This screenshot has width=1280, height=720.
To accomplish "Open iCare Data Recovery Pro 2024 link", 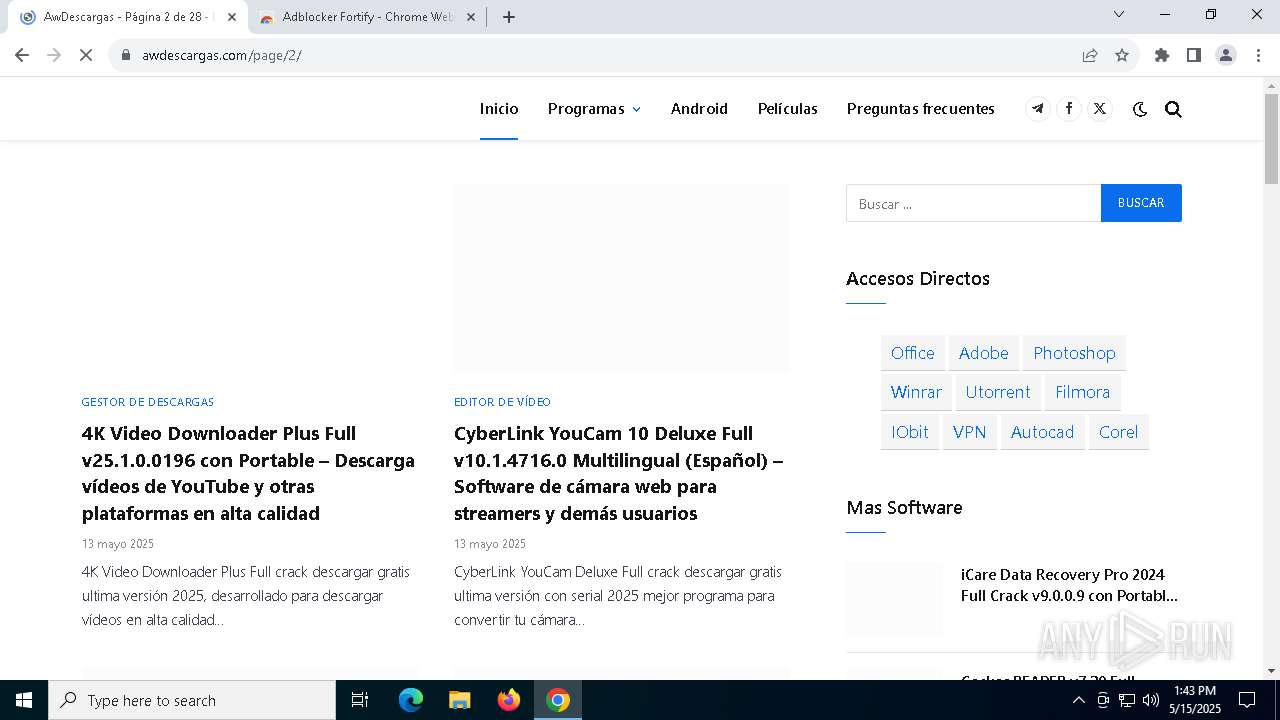I will [1069, 585].
